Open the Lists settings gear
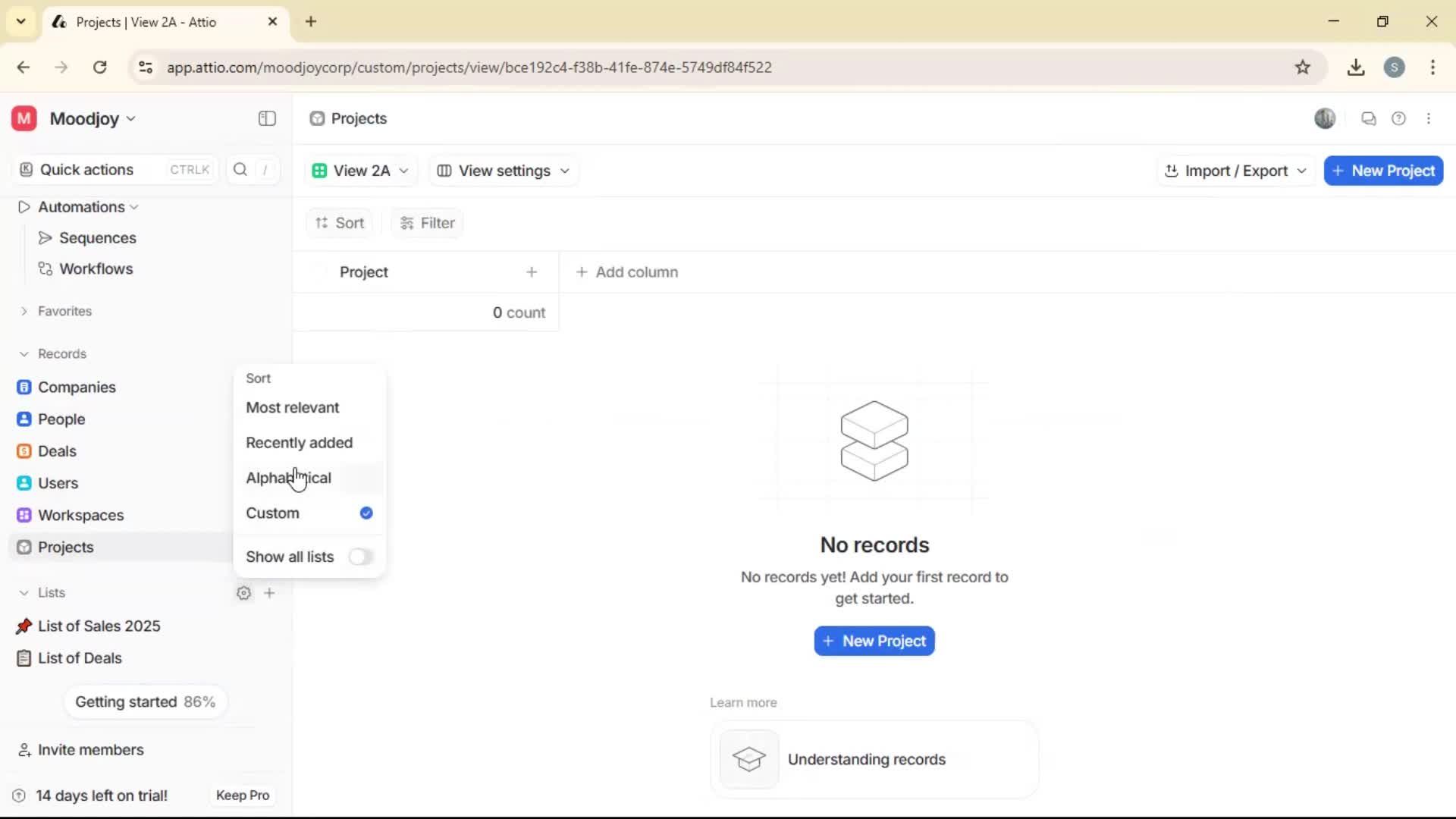1456x819 pixels. coord(243,592)
